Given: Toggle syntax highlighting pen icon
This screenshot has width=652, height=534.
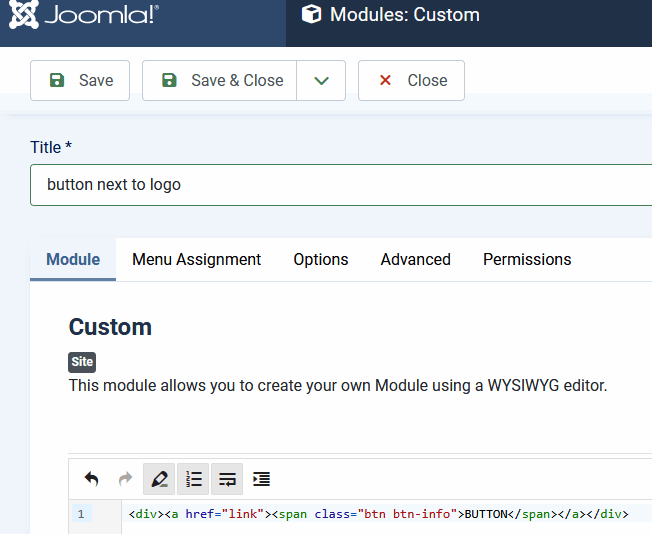Looking at the screenshot, I should pos(159,479).
